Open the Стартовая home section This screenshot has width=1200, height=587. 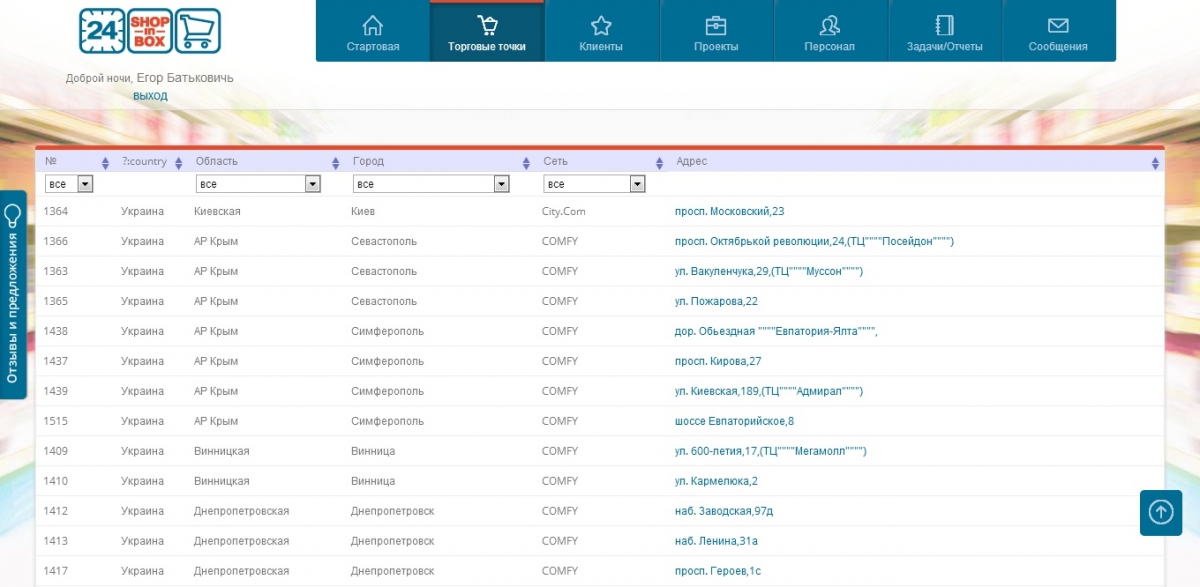coord(373,31)
